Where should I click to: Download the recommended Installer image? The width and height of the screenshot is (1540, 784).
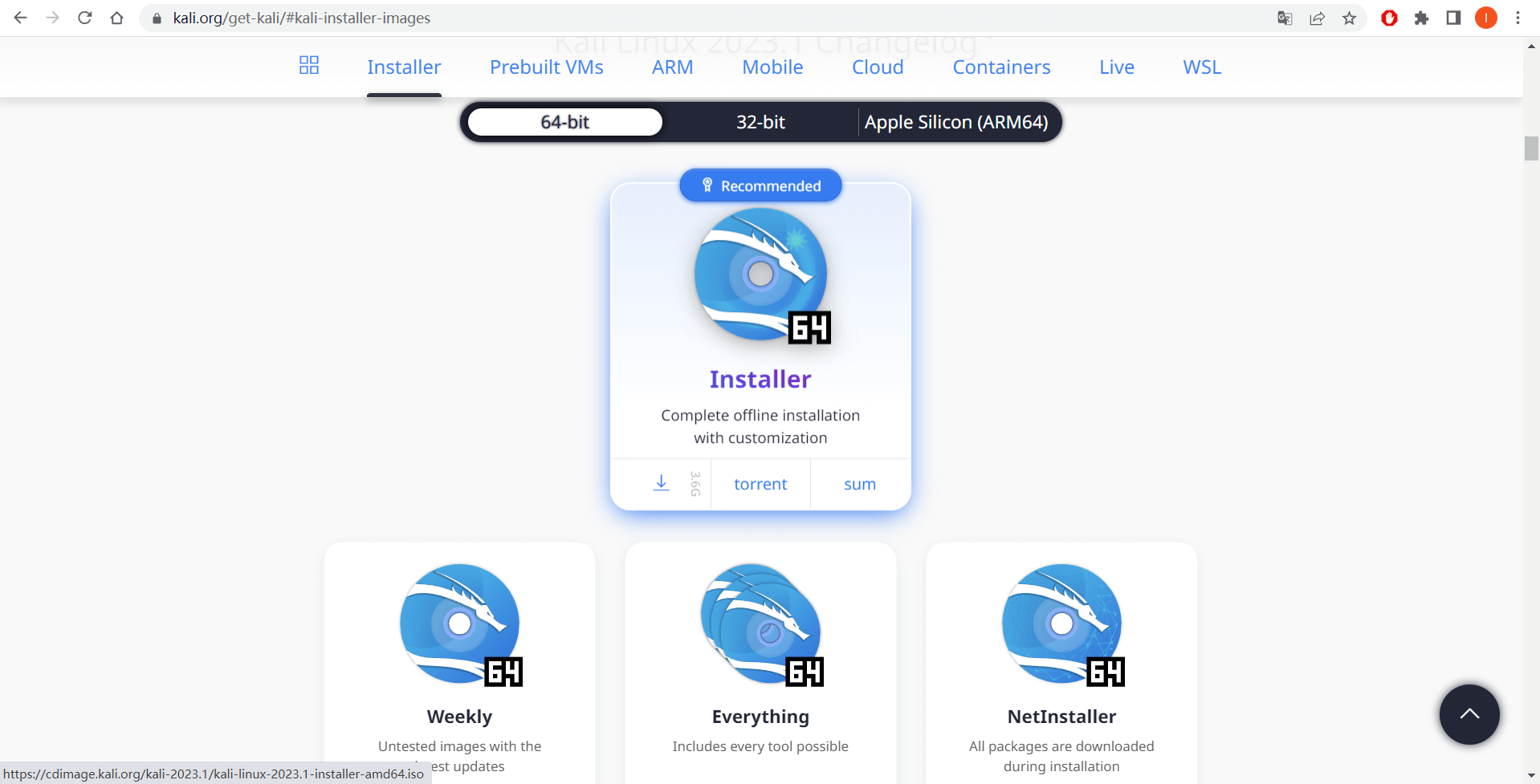click(x=661, y=483)
